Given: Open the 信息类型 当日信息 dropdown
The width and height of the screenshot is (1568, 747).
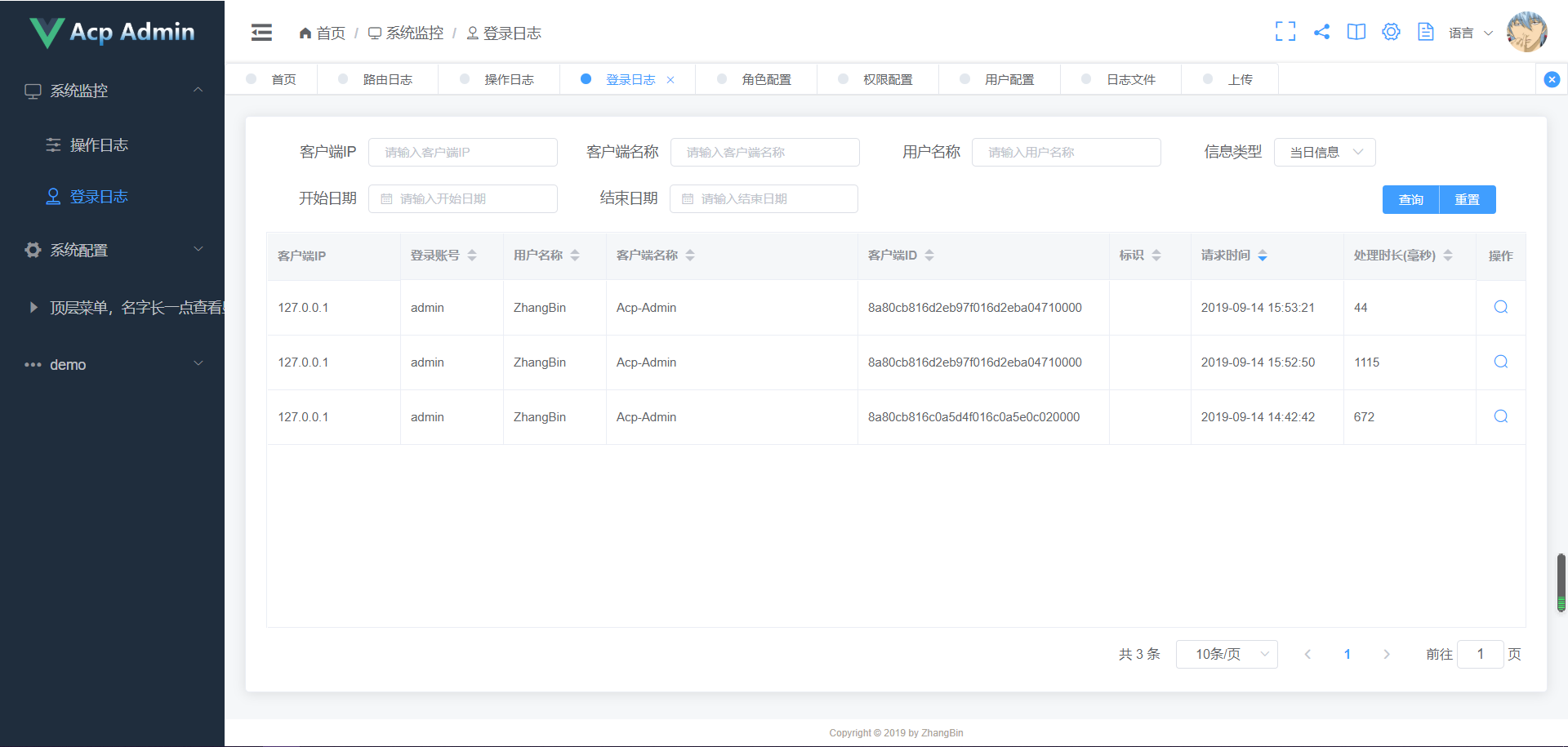Looking at the screenshot, I should coord(1325,152).
